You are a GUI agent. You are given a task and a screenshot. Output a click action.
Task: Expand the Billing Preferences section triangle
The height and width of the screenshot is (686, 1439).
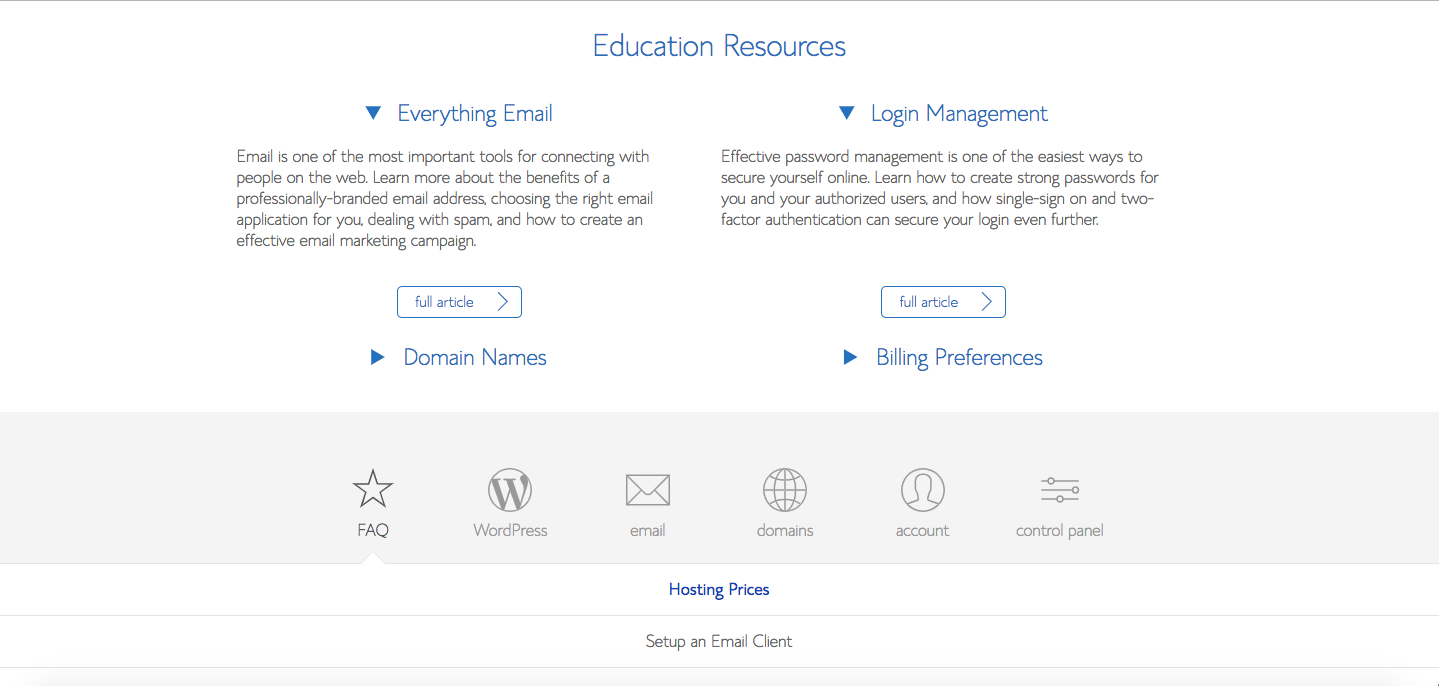point(850,358)
